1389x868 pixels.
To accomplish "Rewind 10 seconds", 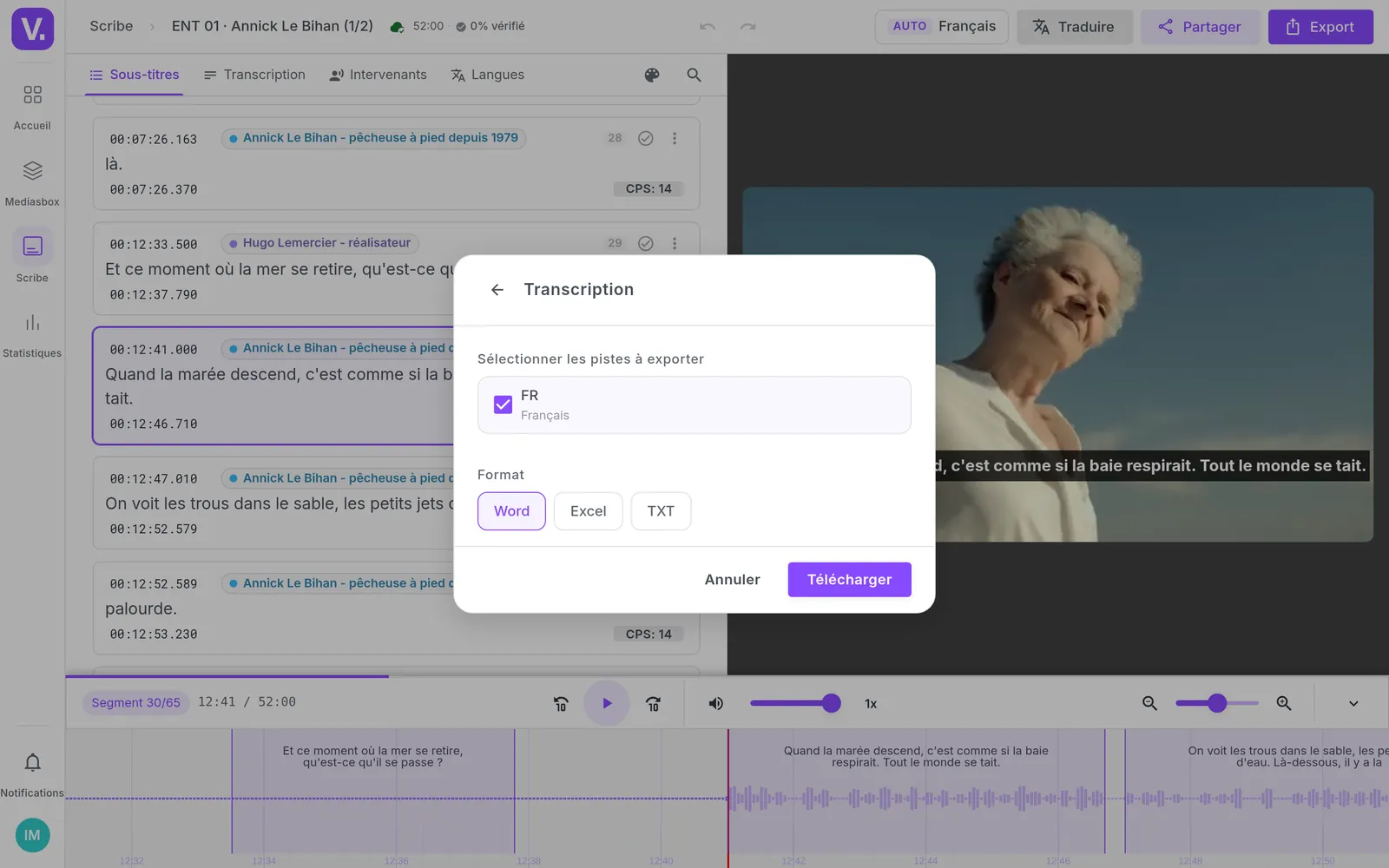I will pos(561,704).
